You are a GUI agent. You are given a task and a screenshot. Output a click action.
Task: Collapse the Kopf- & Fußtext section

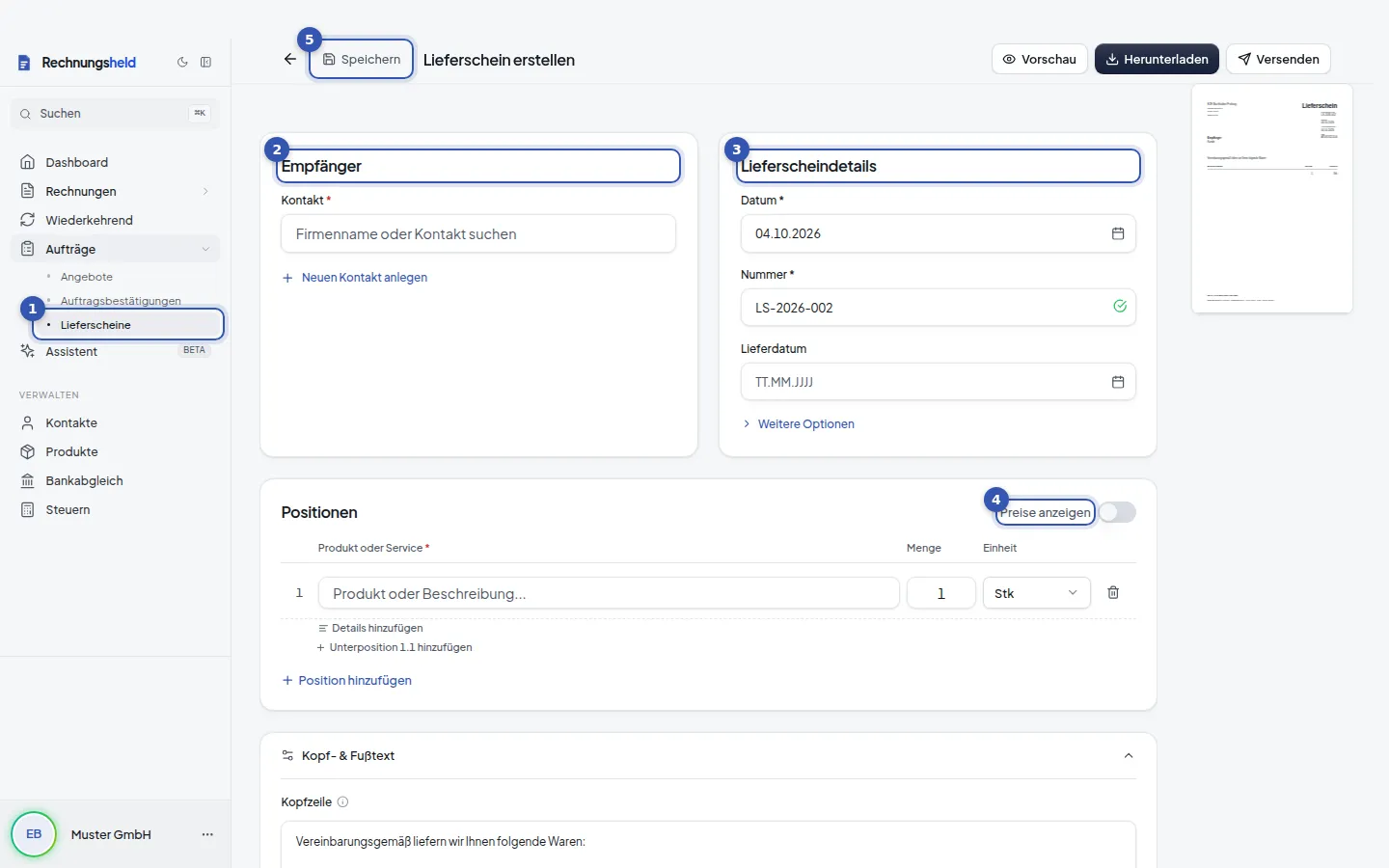pyautogui.click(x=1129, y=755)
